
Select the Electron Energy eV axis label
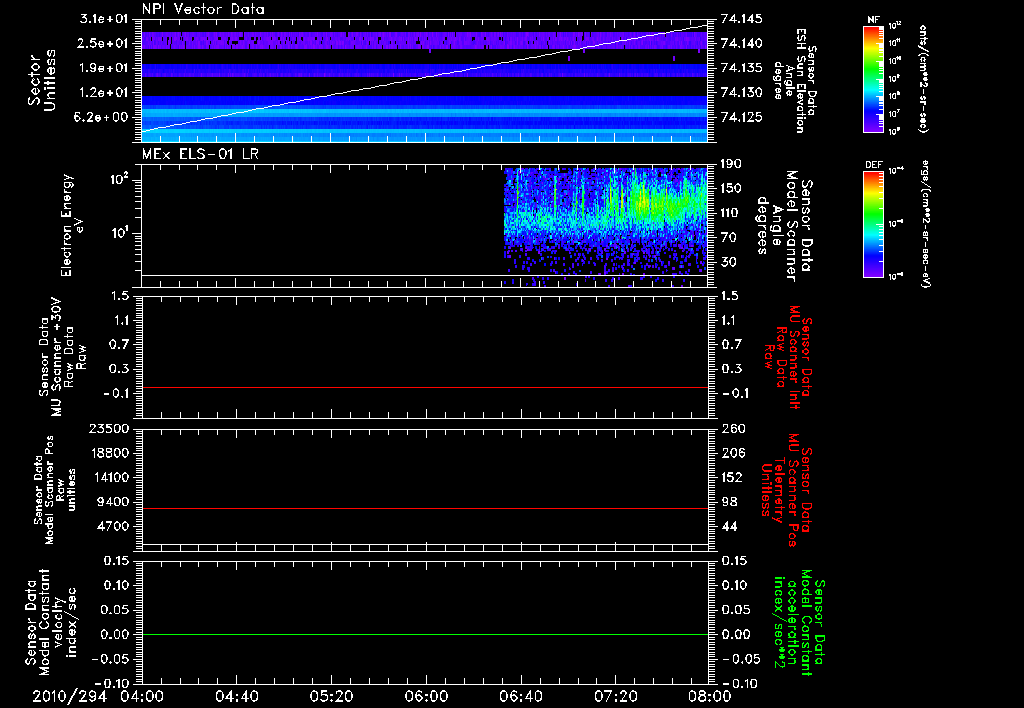click(x=73, y=225)
